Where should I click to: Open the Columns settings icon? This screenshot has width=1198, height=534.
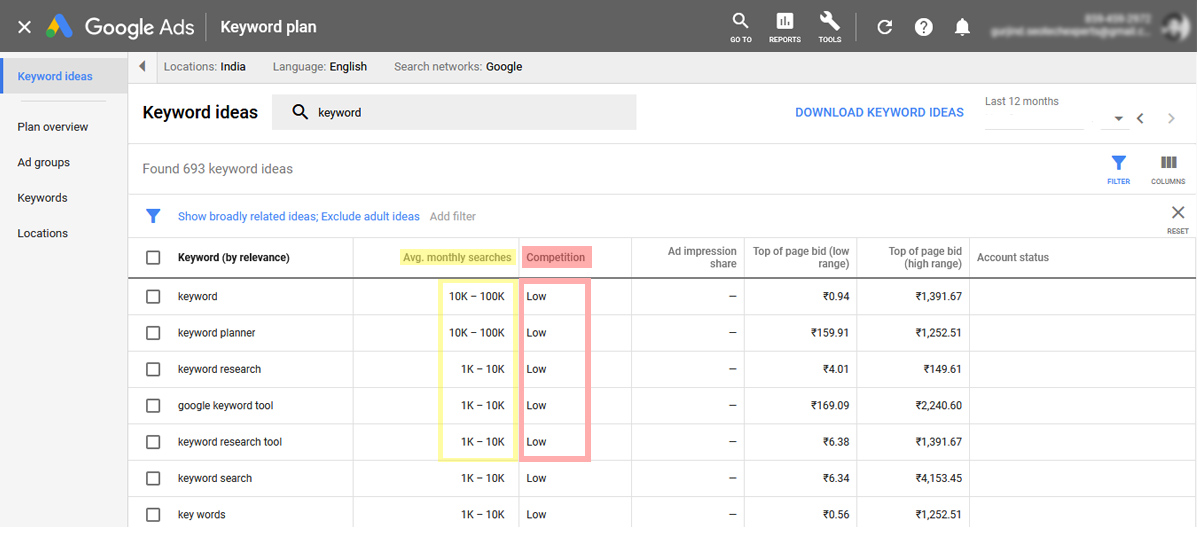tap(1168, 170)
